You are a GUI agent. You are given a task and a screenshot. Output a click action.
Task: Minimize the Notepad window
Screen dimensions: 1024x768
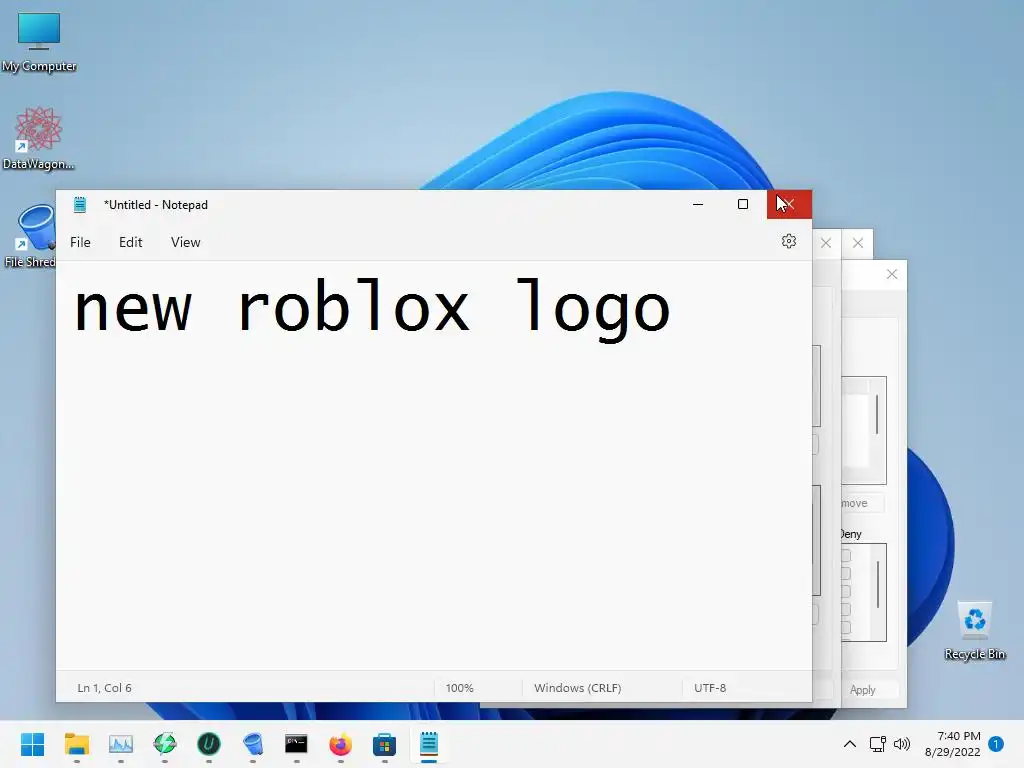[698, 204]
